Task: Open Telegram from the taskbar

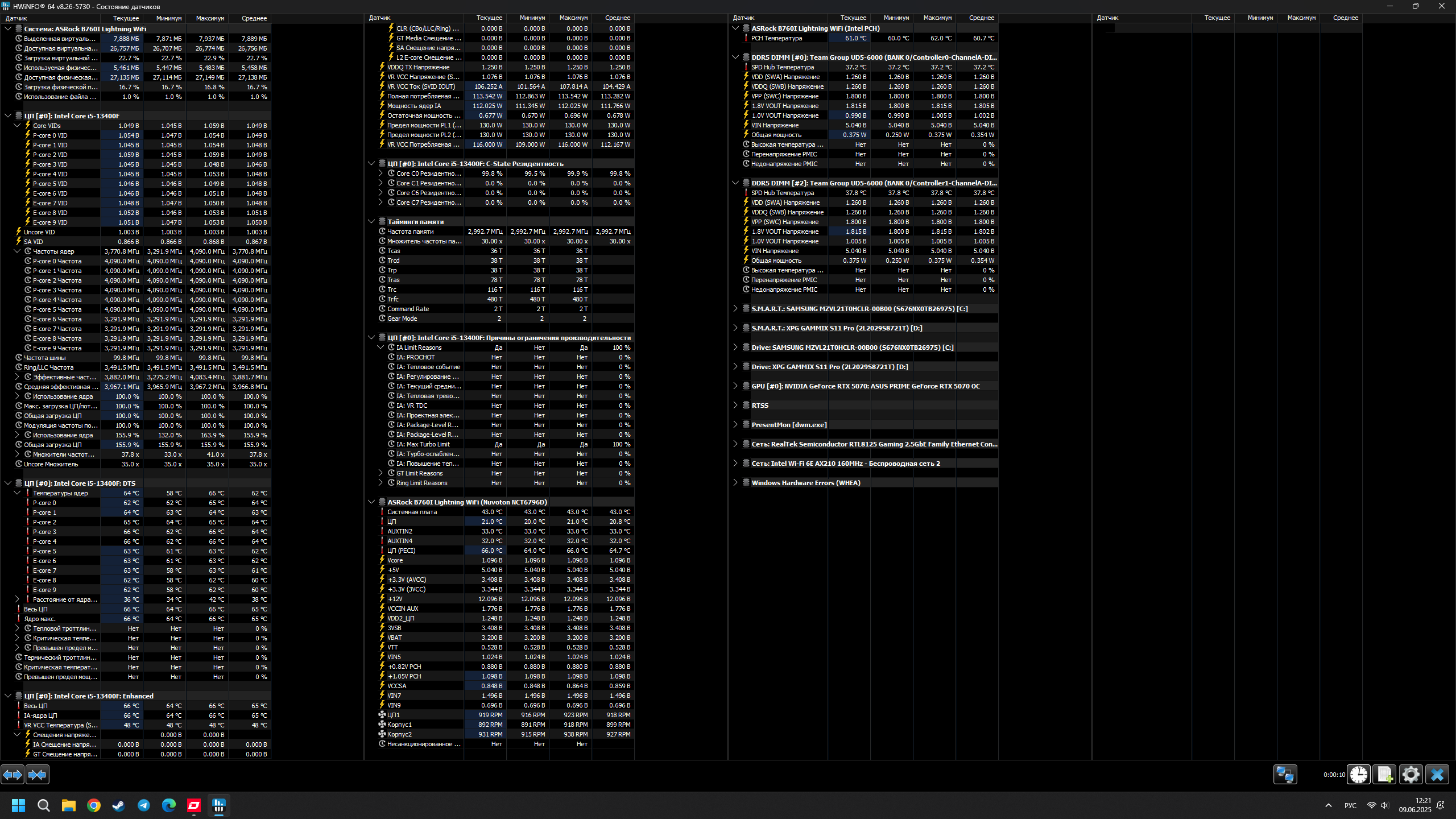Action: (x=143, y=805)
